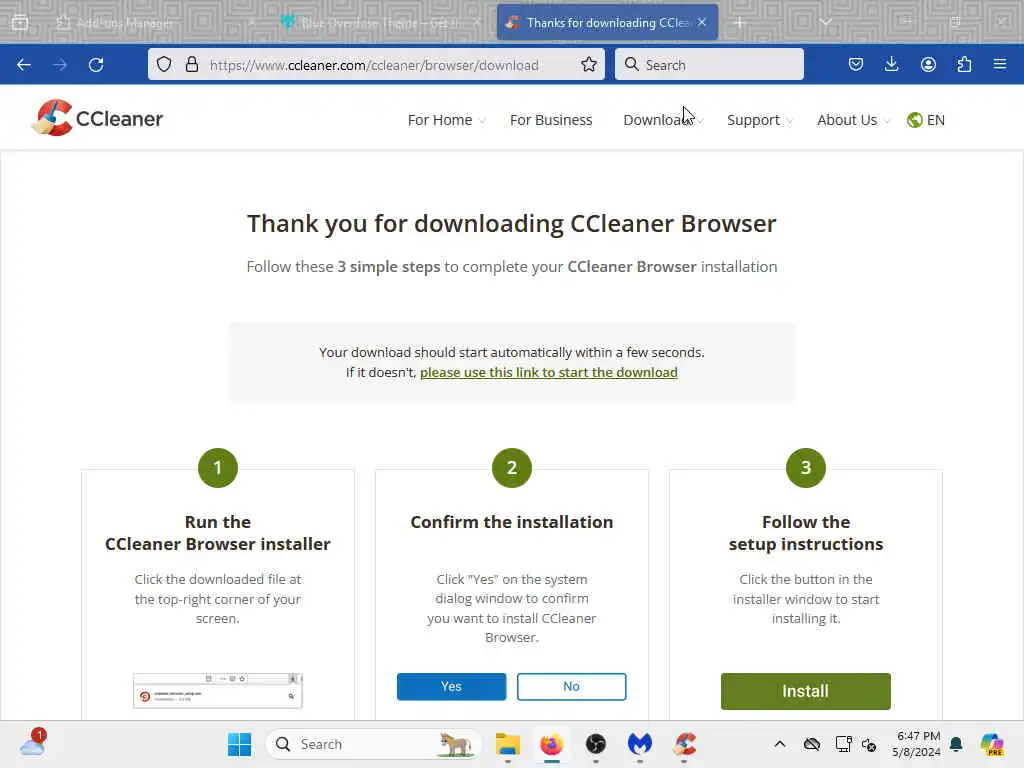Change language with the EN globe
This screenshot has width=1024, height=768.
click(926, 120)
